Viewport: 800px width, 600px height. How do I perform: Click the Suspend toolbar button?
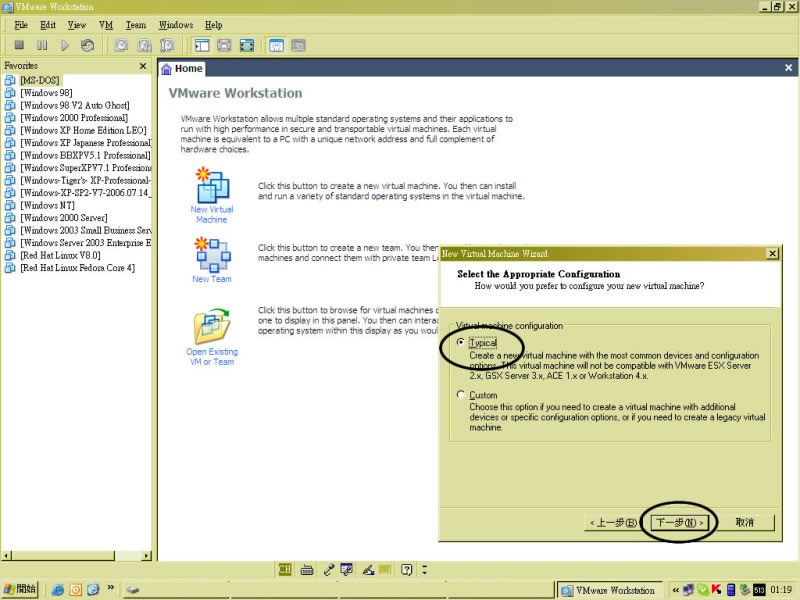click(x=42, y=45)
